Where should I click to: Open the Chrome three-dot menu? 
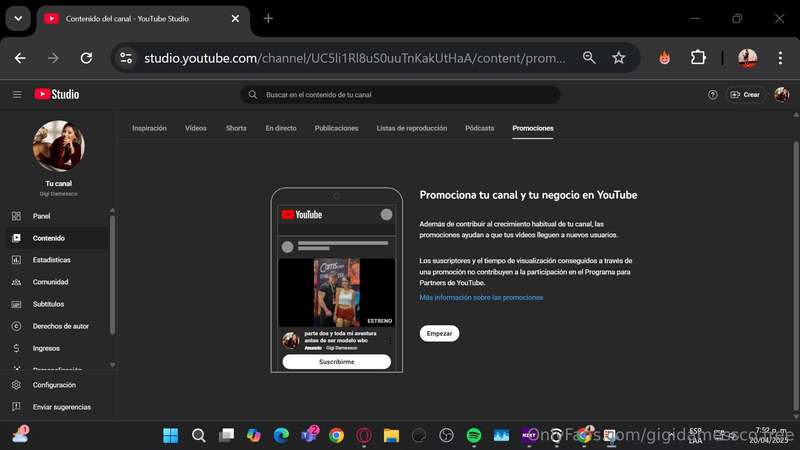(x=780, y=58)
